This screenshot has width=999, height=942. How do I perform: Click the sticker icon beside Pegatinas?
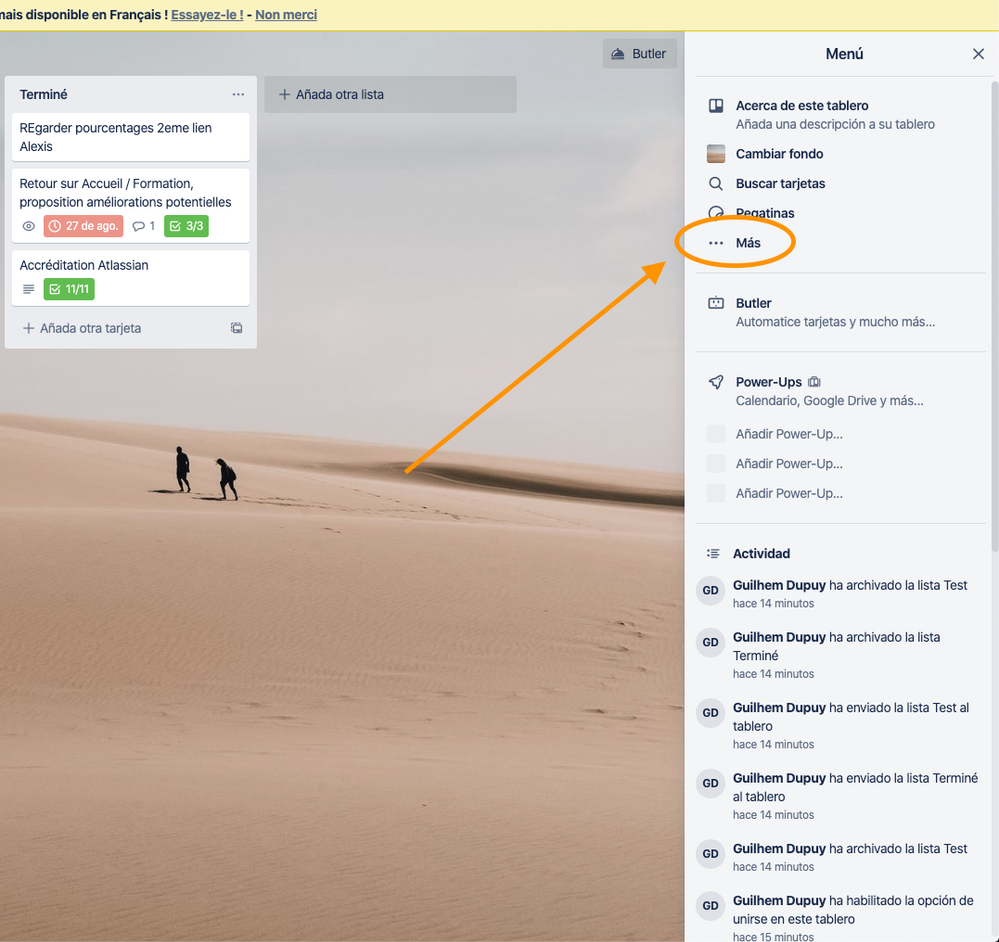pyautogui.click(x=715, y=213)
